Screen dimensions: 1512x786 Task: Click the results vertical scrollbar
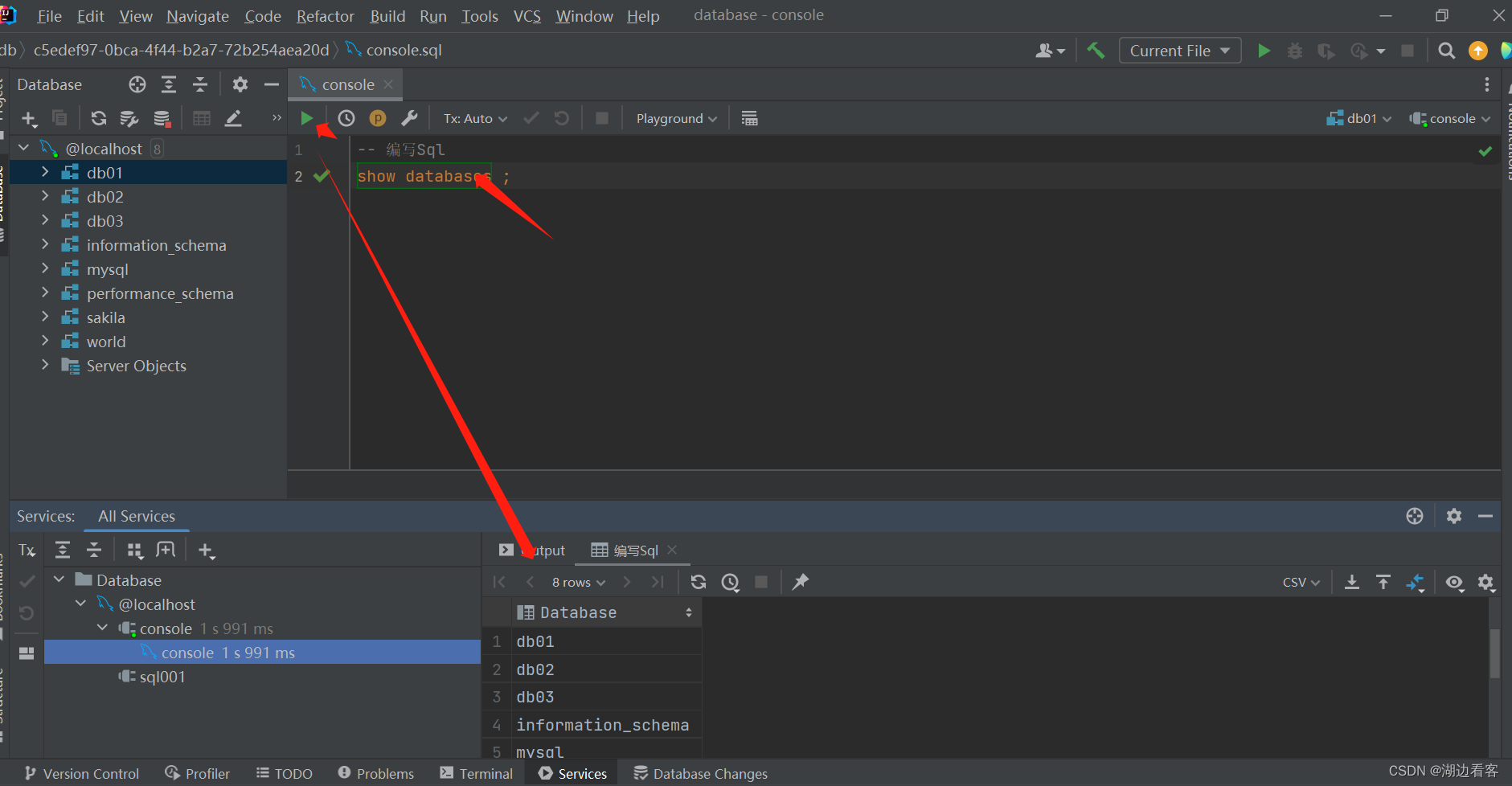point(1494,653)
